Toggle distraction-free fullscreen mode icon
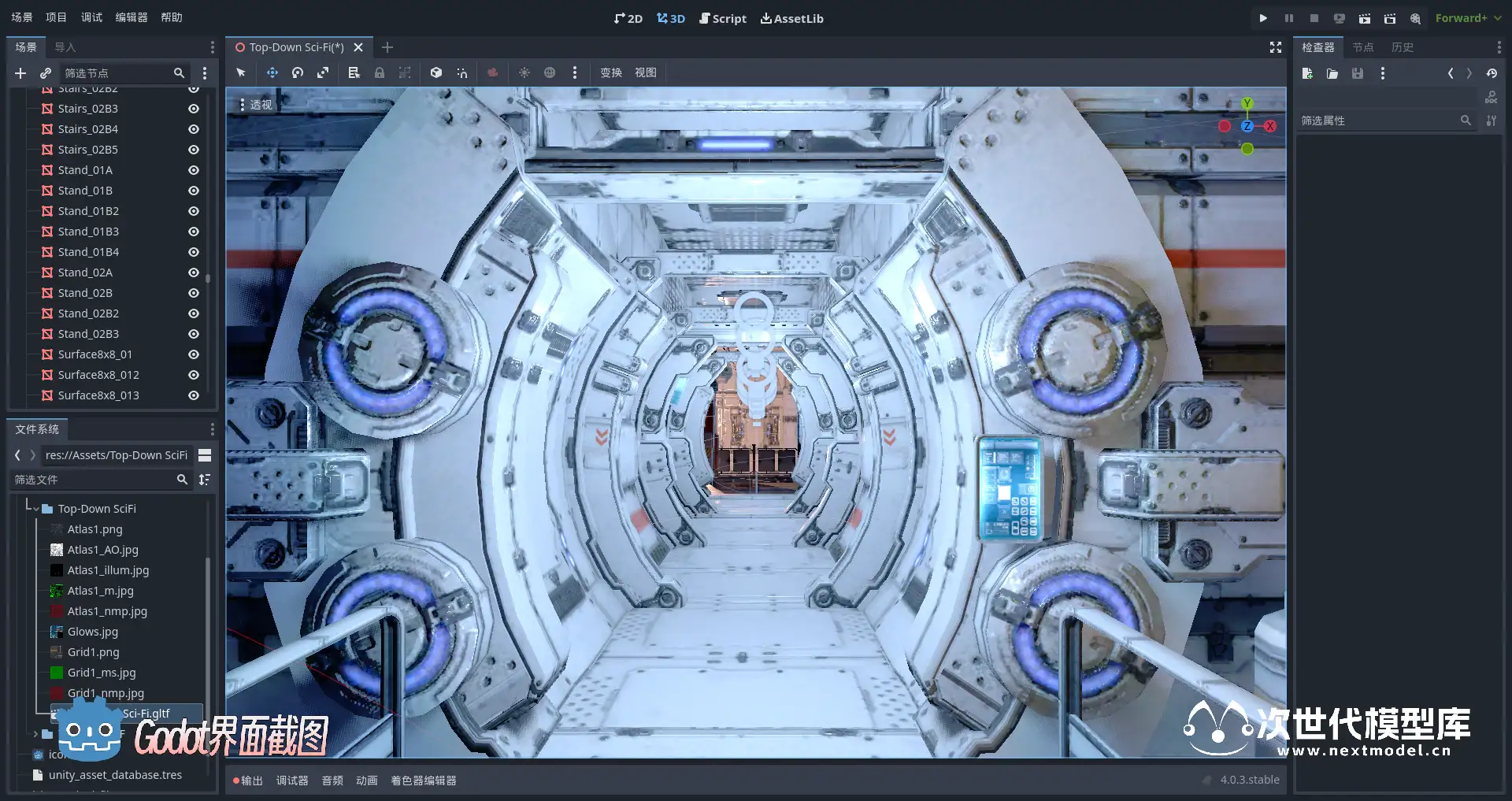1512x801 pixels. pos(1276,47)
